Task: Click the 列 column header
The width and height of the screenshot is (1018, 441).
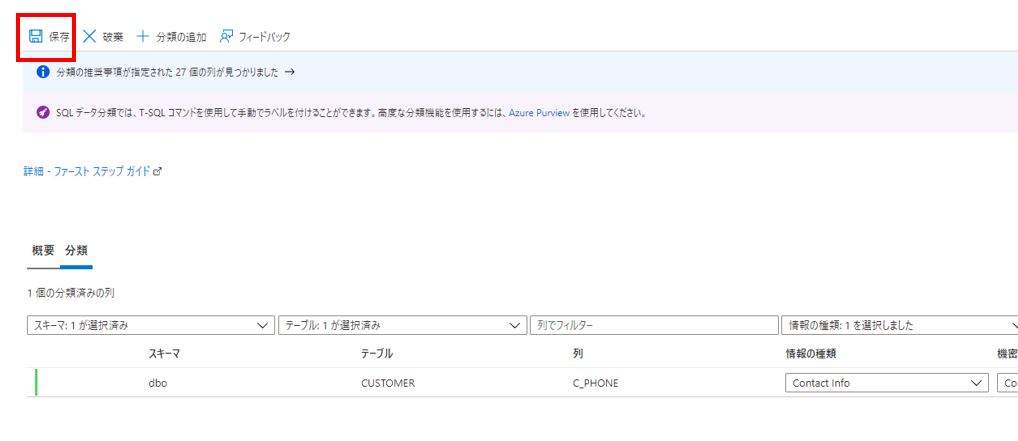Action: [x=577, y=353]
